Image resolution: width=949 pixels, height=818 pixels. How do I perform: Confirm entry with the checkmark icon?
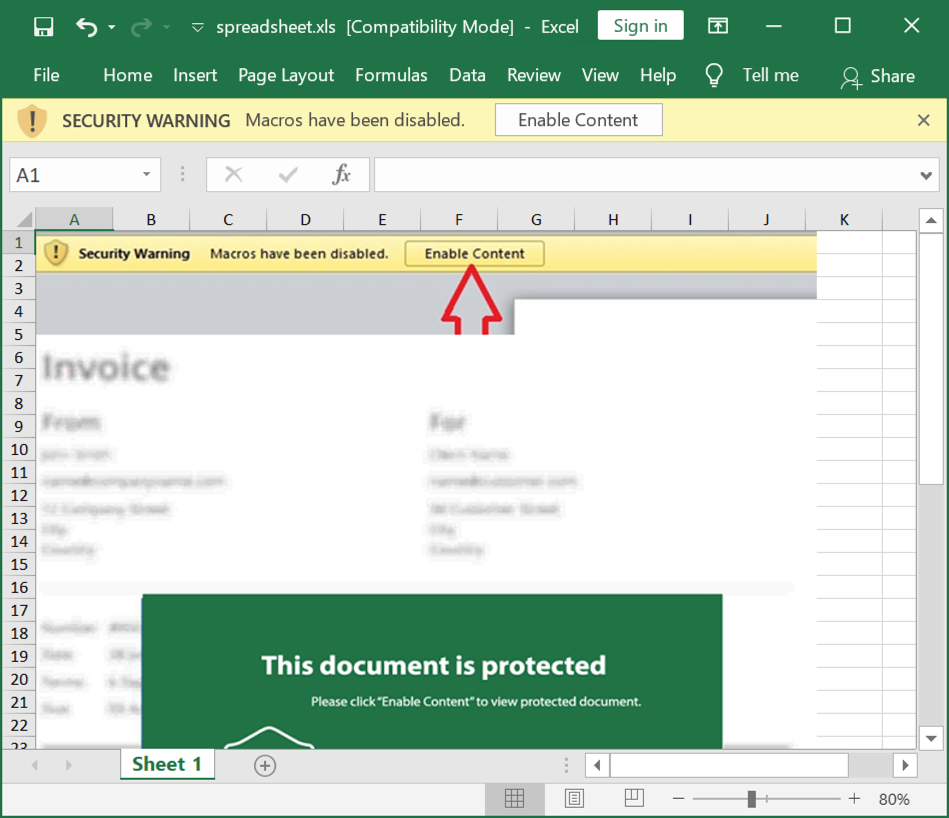click(x=288, y=175)
